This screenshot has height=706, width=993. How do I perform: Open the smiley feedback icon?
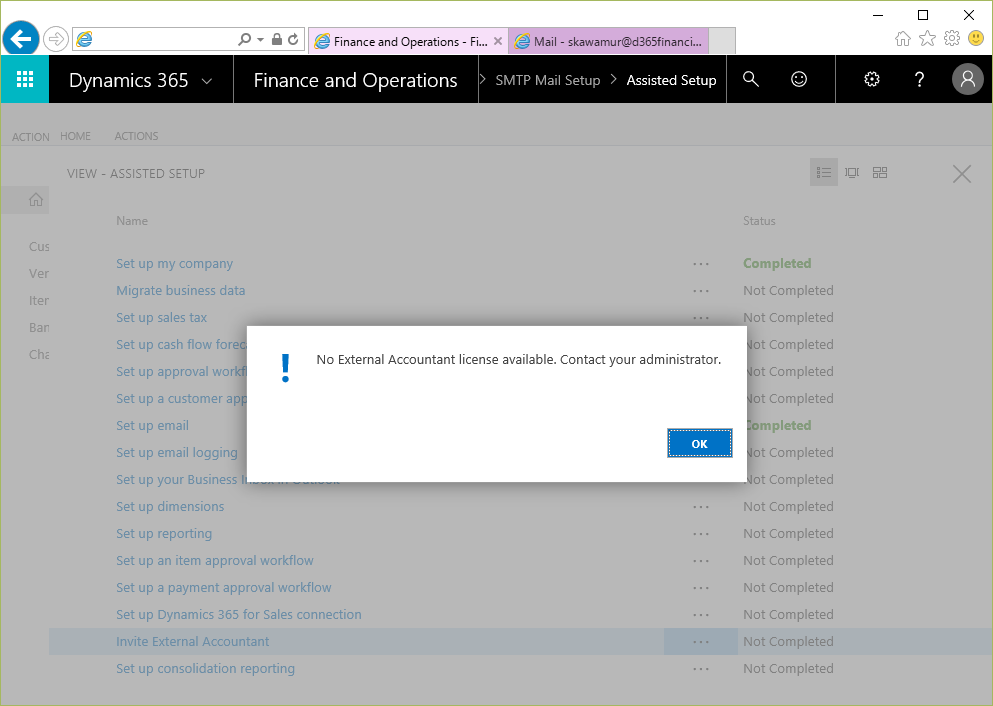(x=798, y=80)
